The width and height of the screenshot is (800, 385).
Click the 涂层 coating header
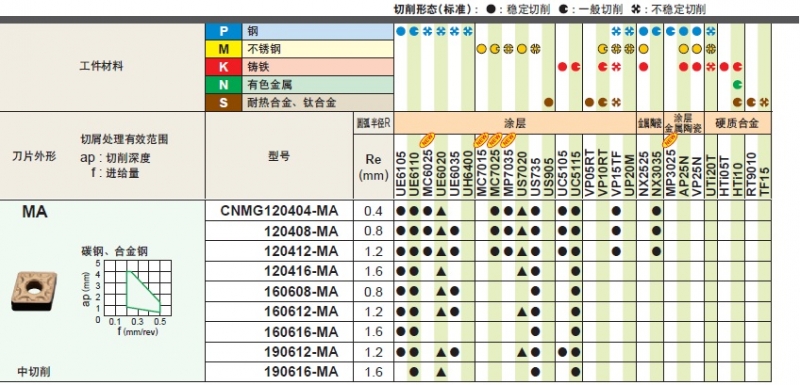515,123
